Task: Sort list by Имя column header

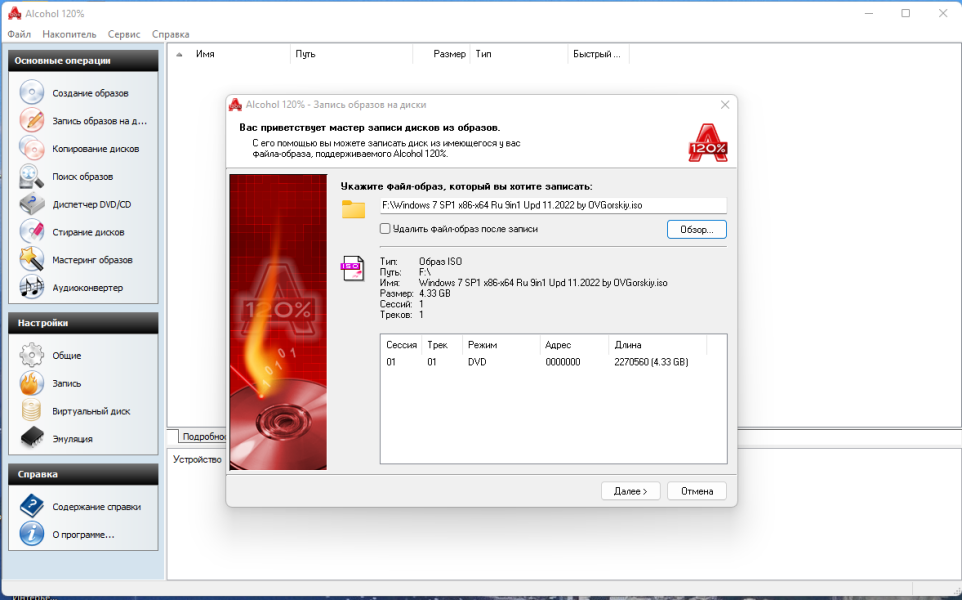Action: 239,54
